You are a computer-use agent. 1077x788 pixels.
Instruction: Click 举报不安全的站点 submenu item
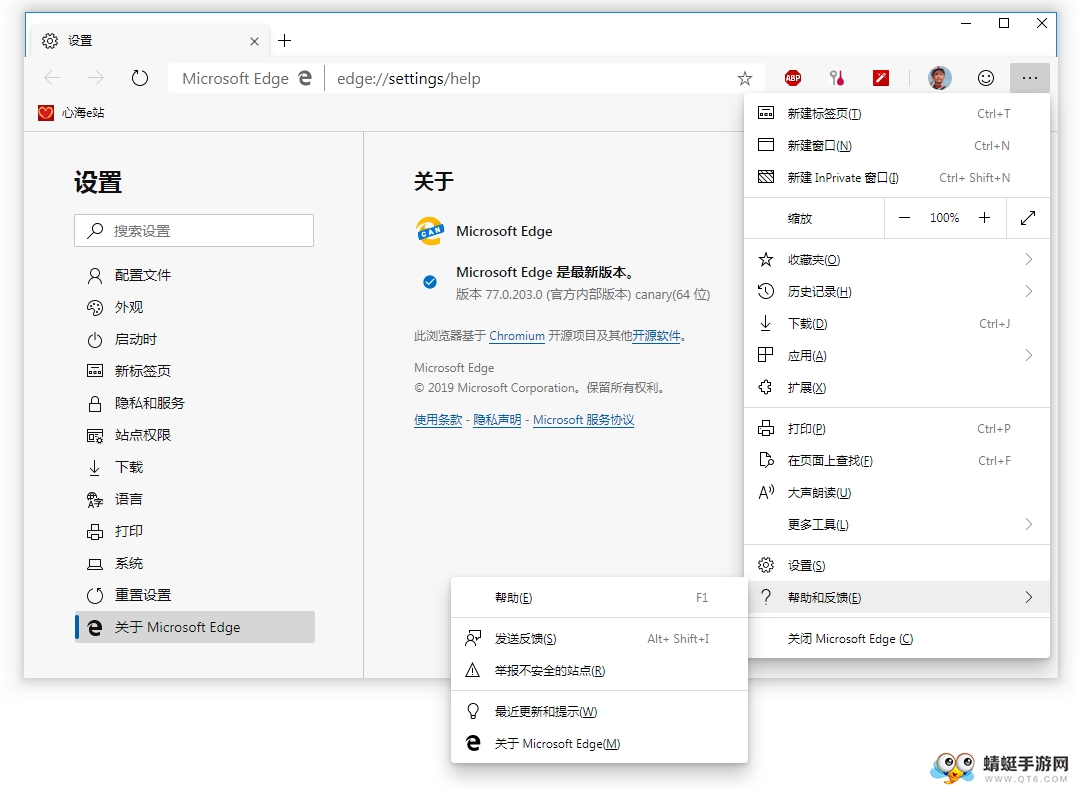[x=599, y=671]
